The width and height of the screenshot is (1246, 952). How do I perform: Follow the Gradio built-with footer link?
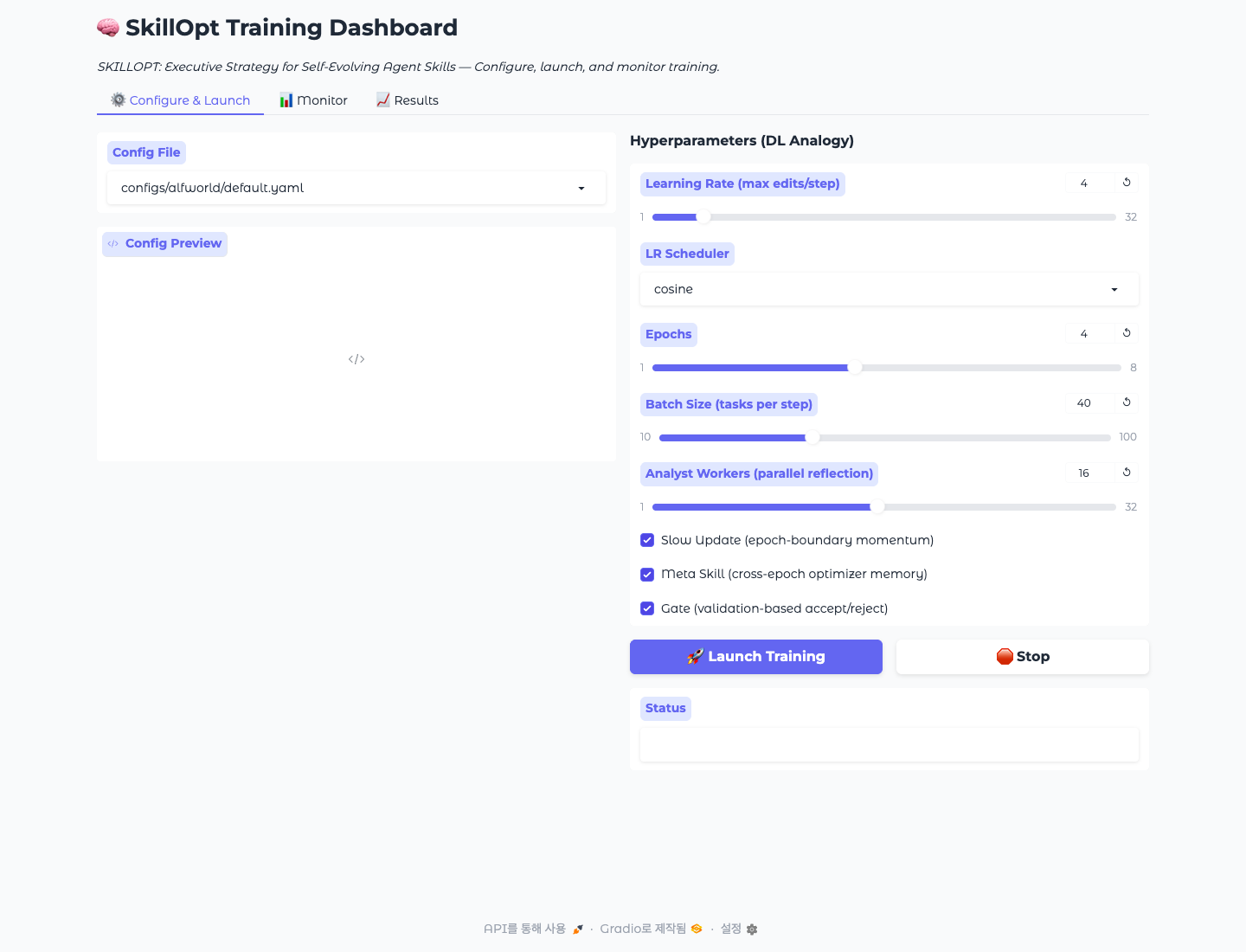651,929
